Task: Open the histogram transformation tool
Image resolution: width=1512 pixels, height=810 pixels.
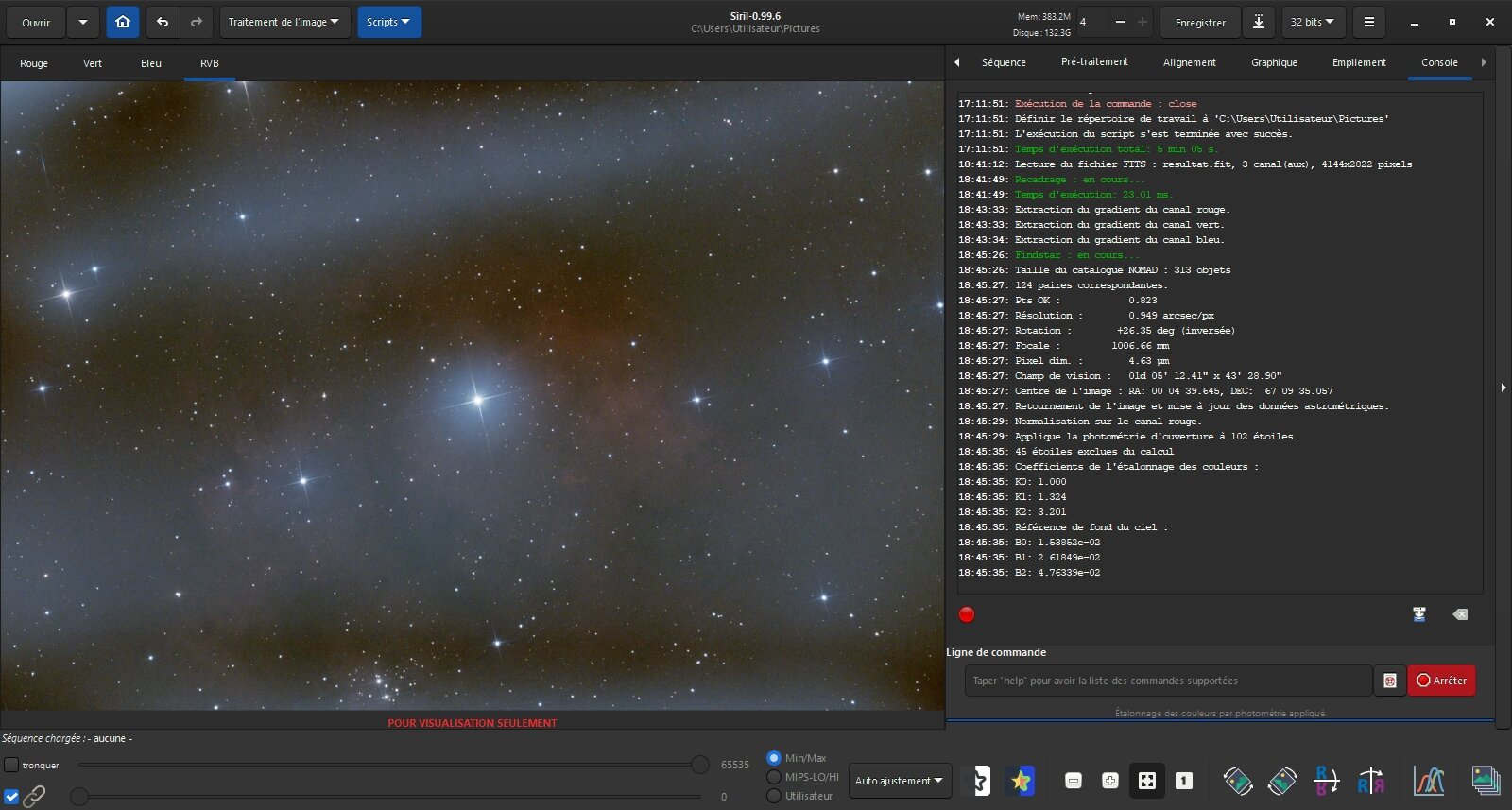Action: pyautogui.click(x=1429, y=781)
